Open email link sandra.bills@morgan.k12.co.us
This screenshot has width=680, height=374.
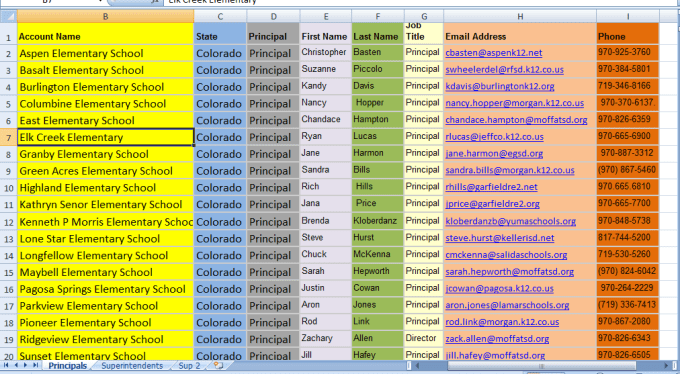click(510, 171)
